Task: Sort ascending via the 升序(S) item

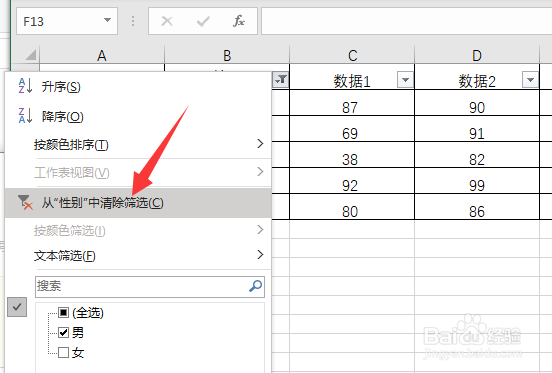Action: pyautogui.click(x=138, y=86)
